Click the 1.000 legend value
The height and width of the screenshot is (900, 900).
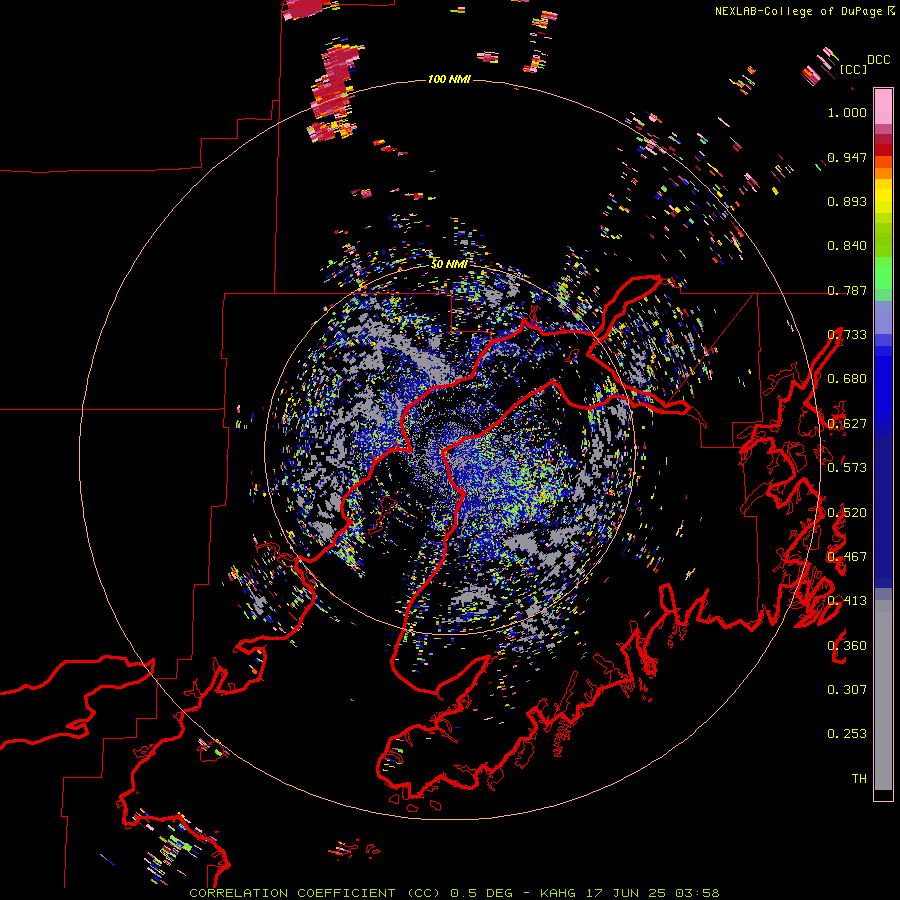[847, 112]
